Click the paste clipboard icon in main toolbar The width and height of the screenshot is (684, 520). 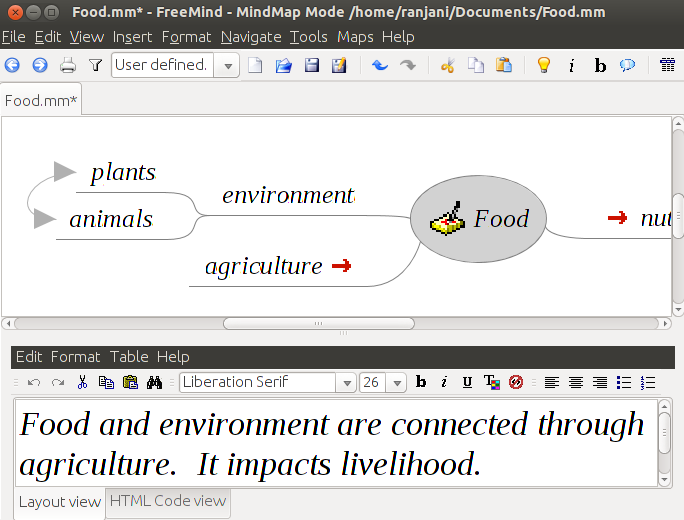504,65
